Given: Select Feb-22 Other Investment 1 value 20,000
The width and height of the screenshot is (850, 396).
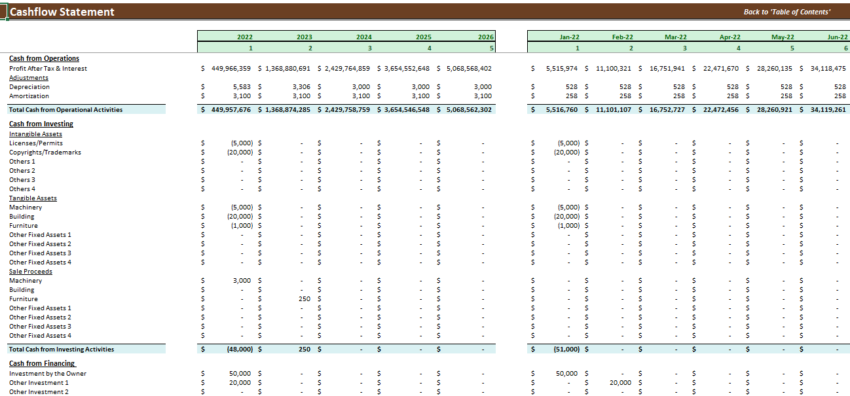Looking at the screenshot, I should pyautogui.click(x=620, y=382).
